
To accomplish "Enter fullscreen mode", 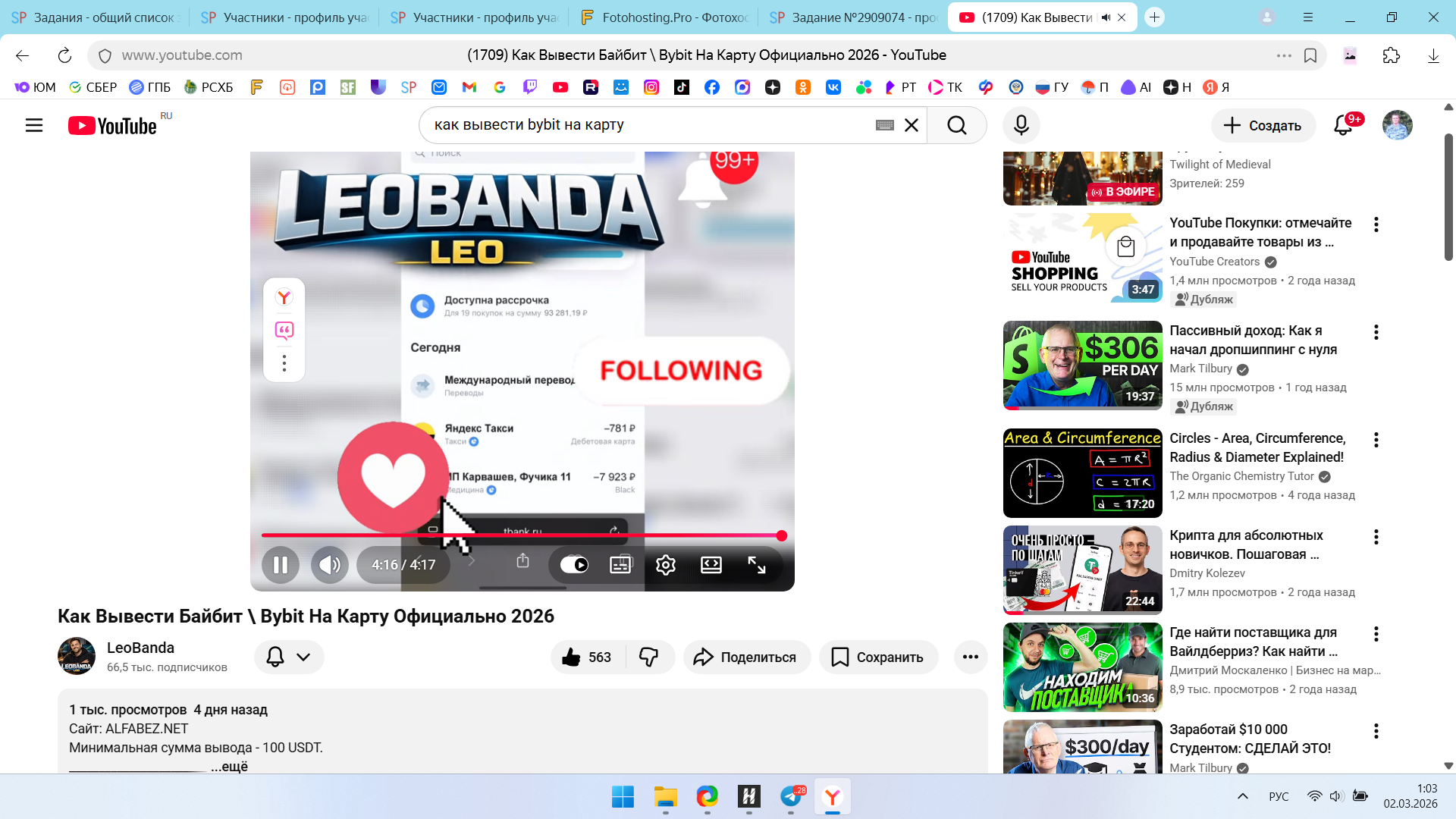I will (x=756, y=565).
